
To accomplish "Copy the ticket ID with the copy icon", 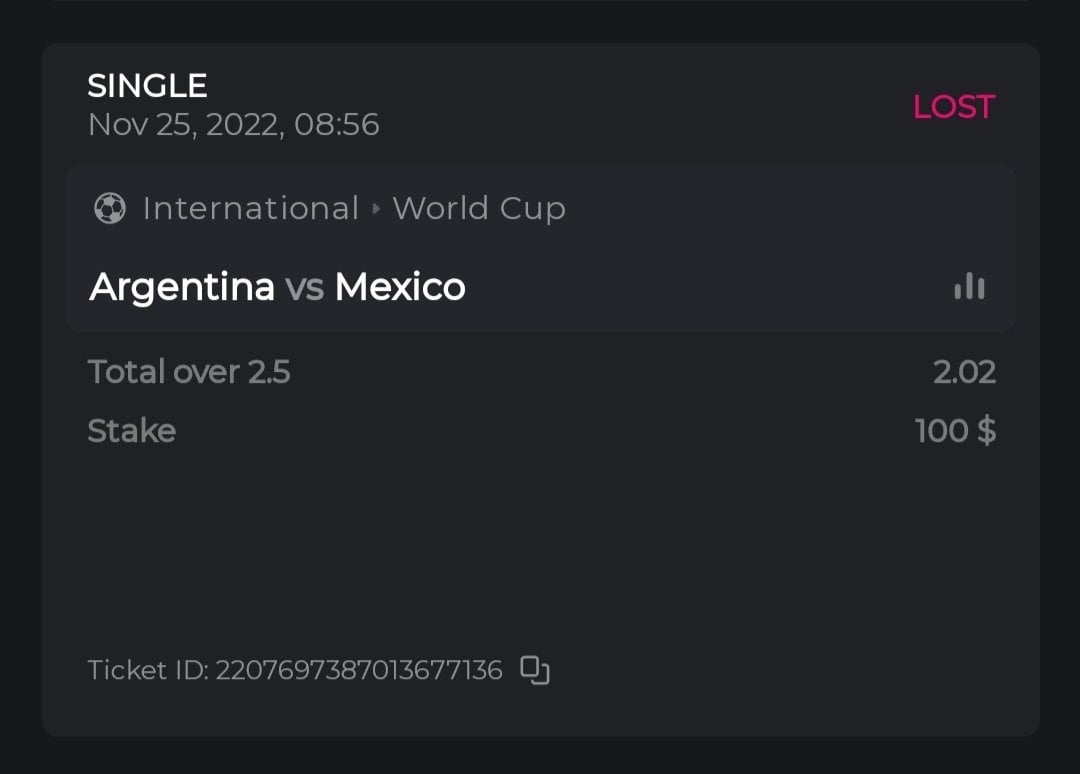I will (535, 670).
